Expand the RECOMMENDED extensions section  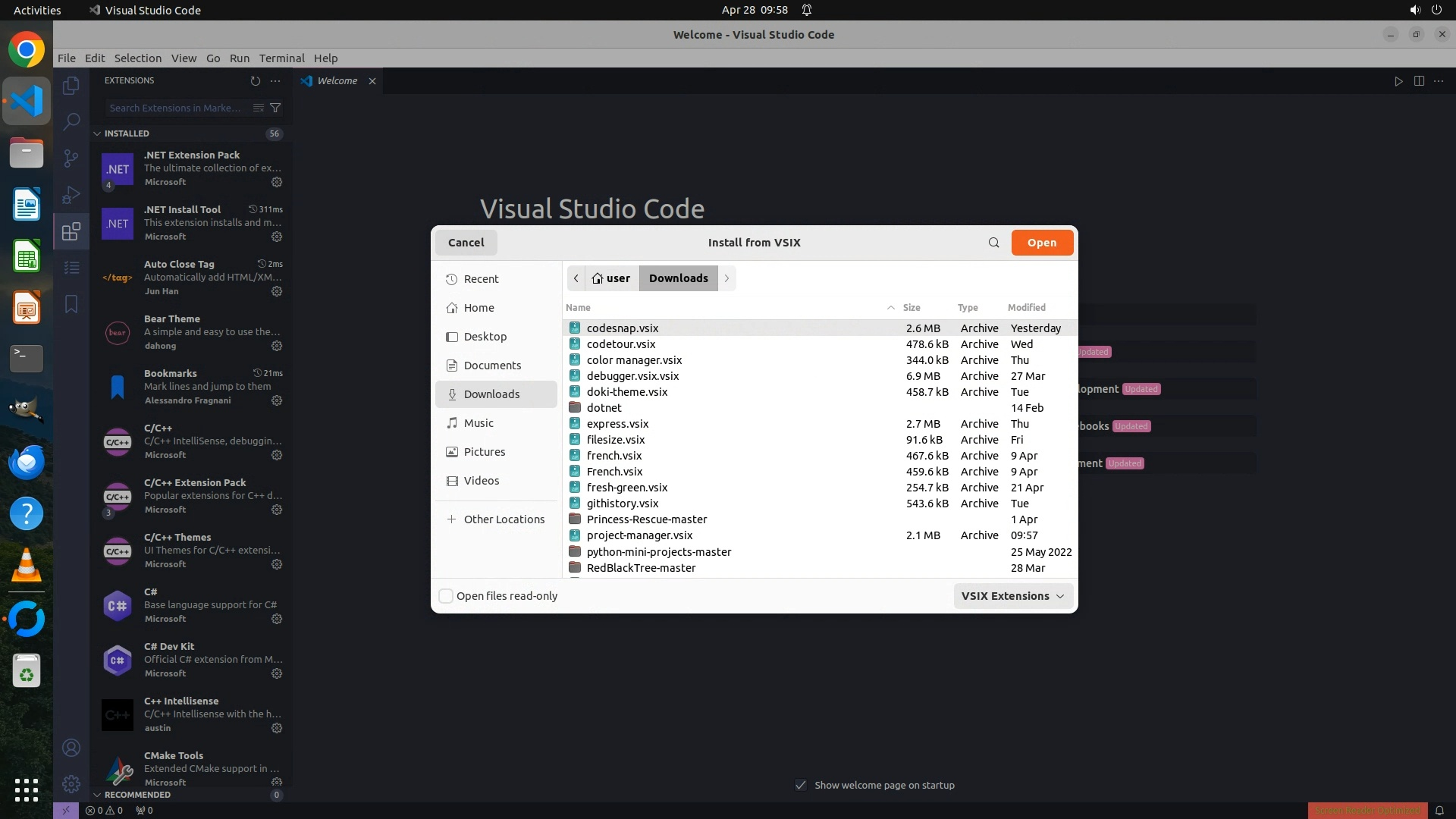click(136, 795)
